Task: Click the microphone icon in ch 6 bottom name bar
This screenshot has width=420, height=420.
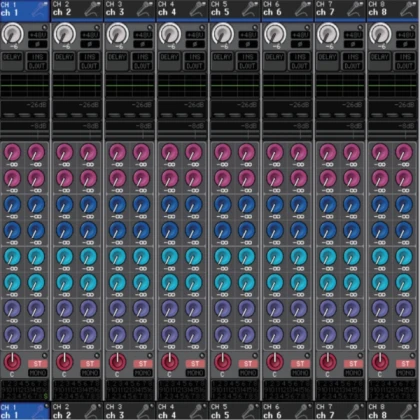Action: click(x=303, y=411)
